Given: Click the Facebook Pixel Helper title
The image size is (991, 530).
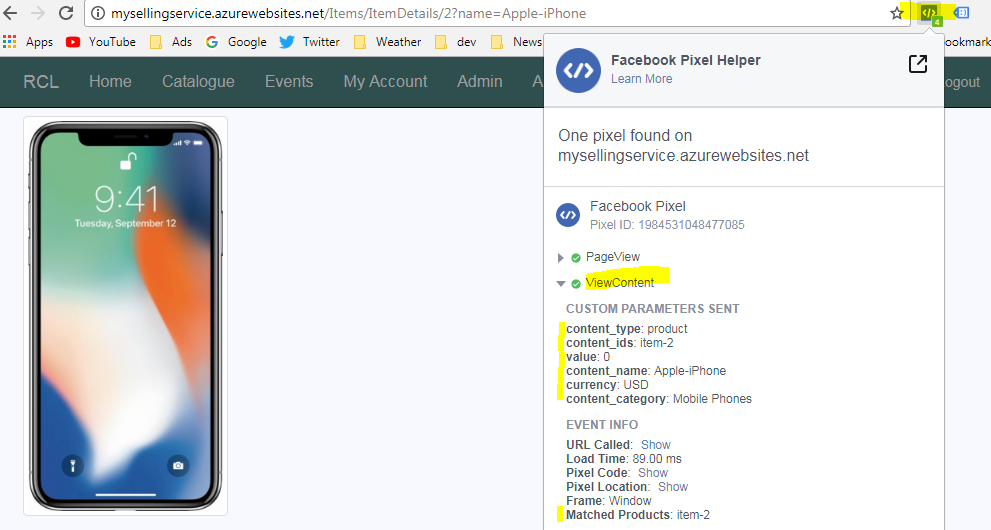Looking at the screenshot, I should pyautogui.click(x=686, y=60).
